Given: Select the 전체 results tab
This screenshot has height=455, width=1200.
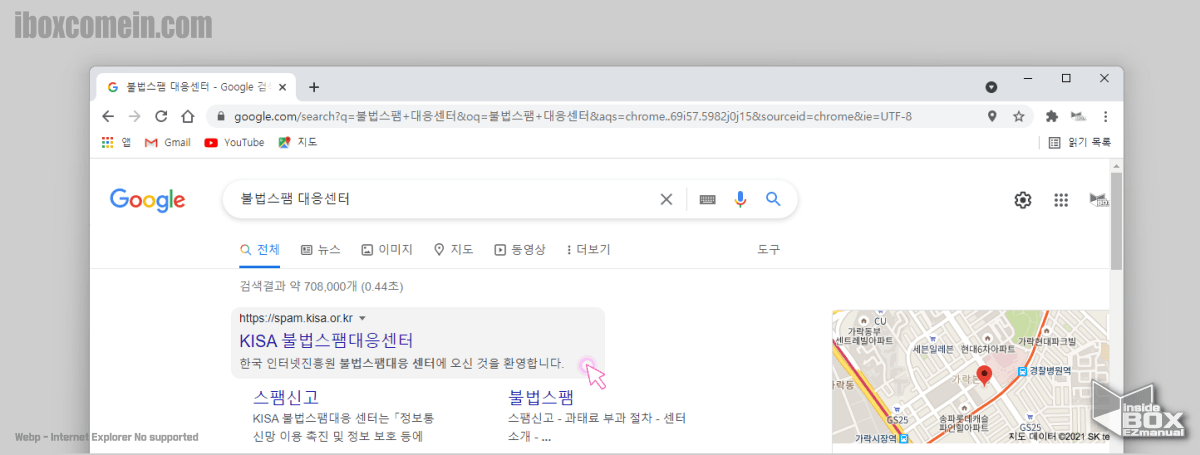Looking at the screenshot, I should 260,250.
